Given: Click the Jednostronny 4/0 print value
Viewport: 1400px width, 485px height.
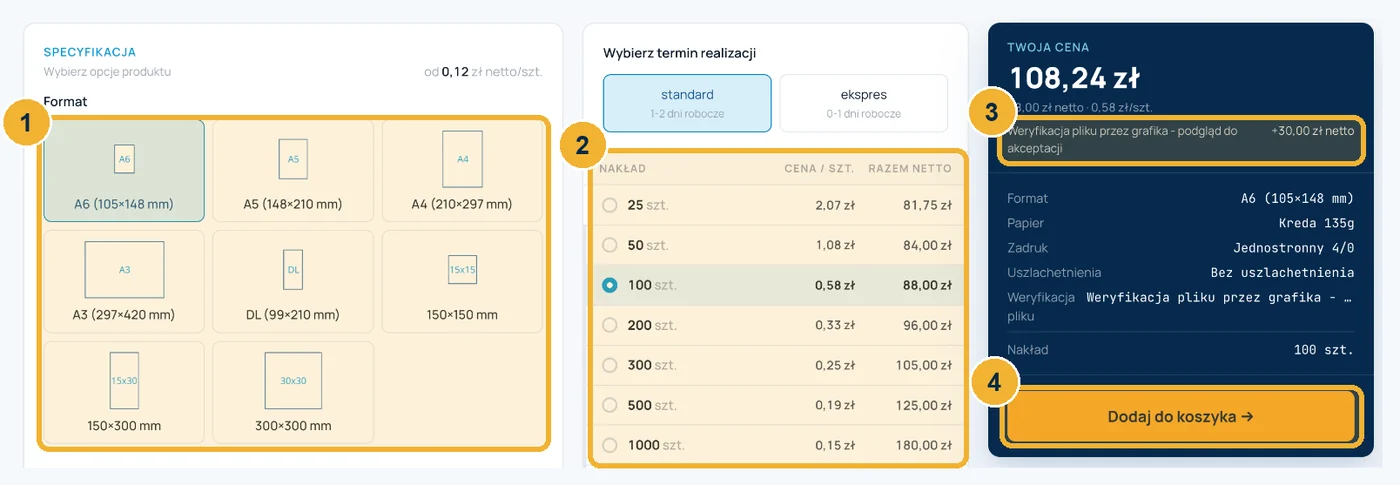Looking at the screenshot, I should (1294, 248).
